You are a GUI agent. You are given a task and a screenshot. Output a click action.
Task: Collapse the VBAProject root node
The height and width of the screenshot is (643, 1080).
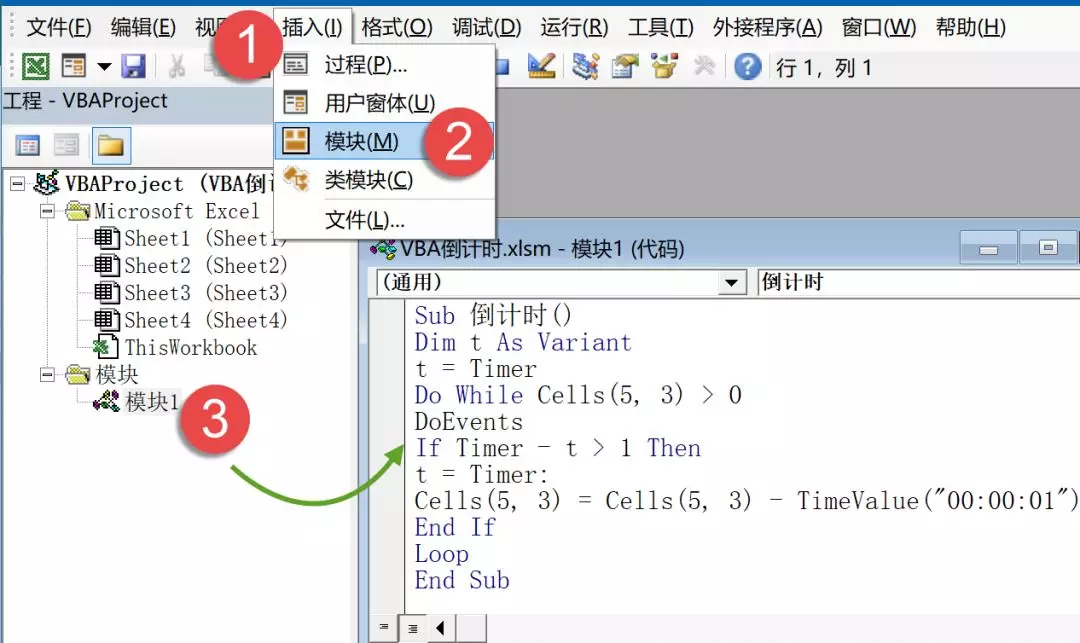(x=17, y=184)
